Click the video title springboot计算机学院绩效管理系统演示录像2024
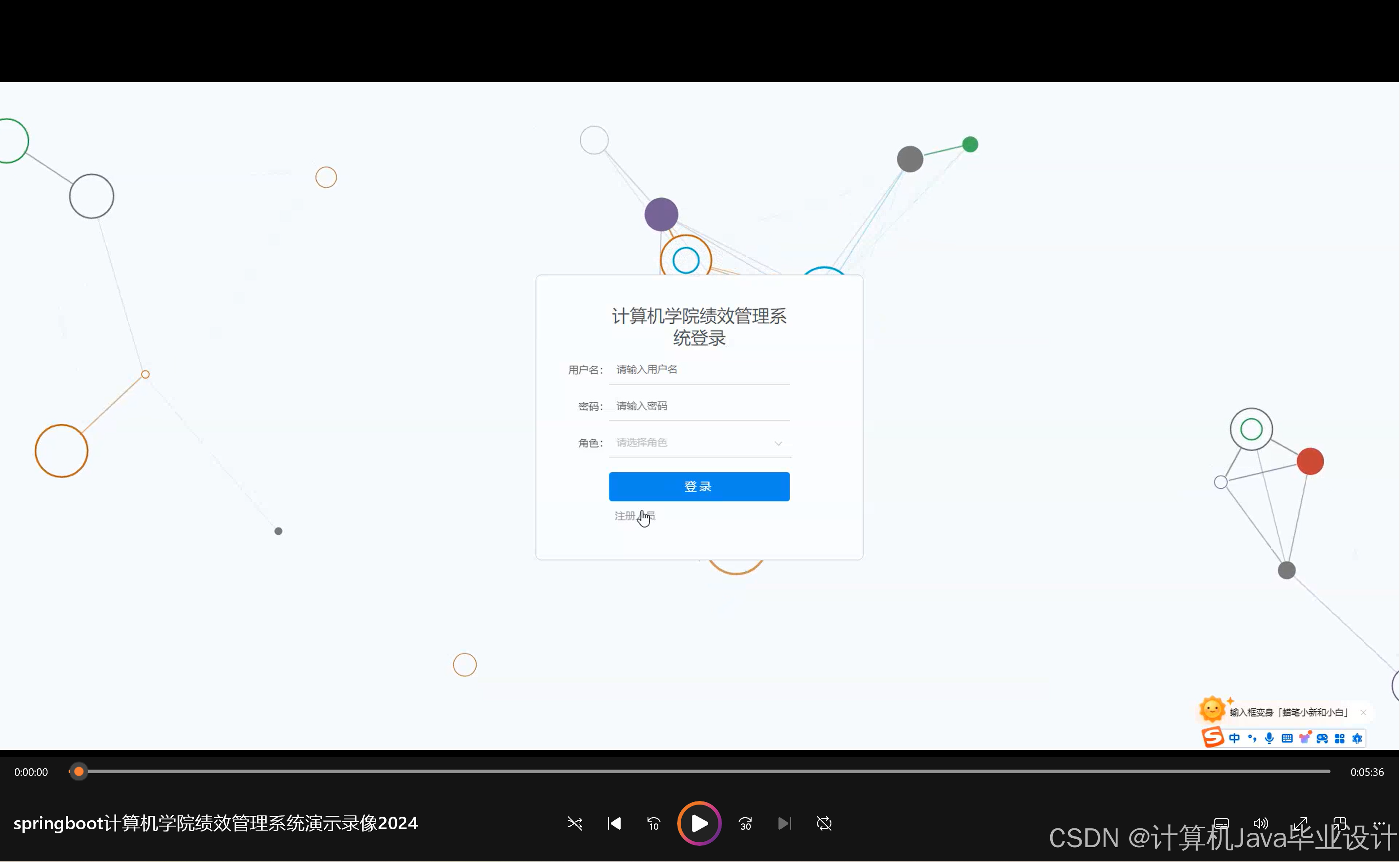This screenshot has height=862, width=1400. click(216, 823)
